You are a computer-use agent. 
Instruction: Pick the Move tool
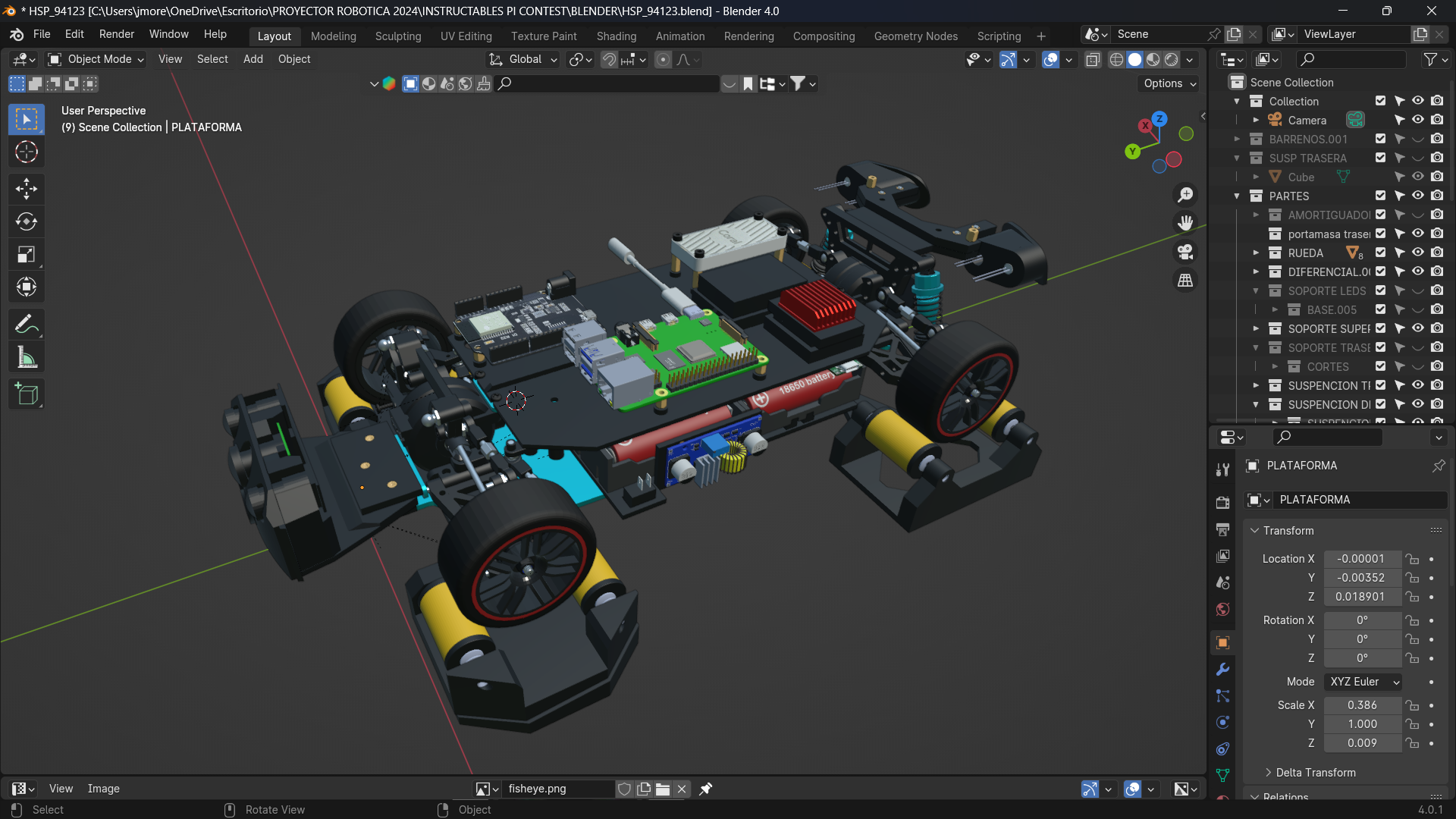tap(27, 189)
